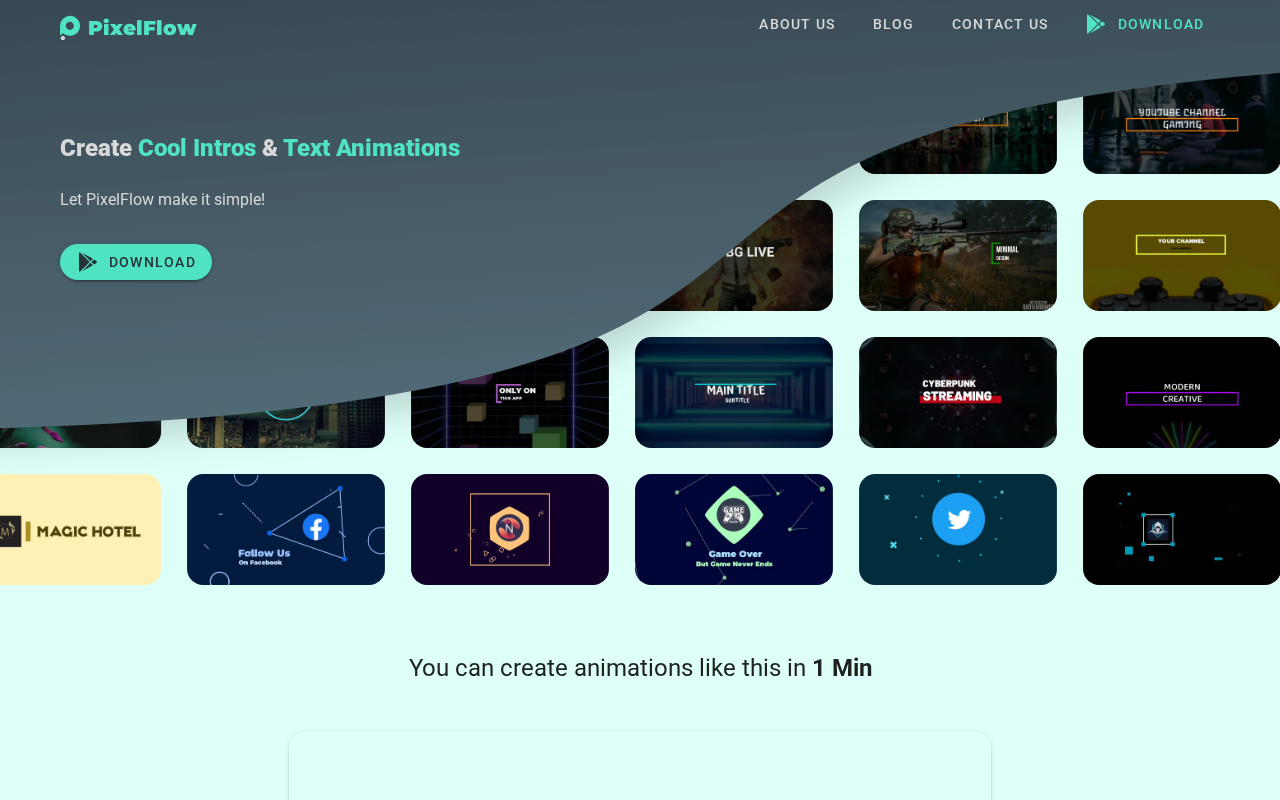Screen dimensions: 1280x800
Task: Open the black skull logo thumbnail
Action: pos(1181,529)
